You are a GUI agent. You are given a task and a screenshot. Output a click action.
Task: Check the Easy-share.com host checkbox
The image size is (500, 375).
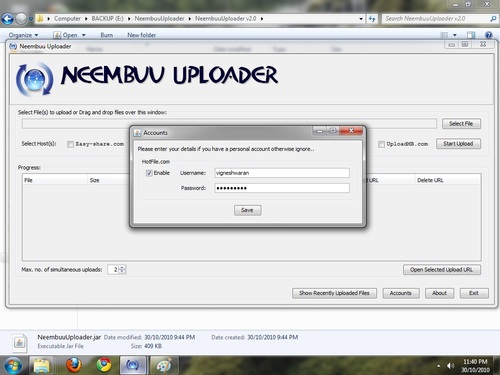coord(70,144)
